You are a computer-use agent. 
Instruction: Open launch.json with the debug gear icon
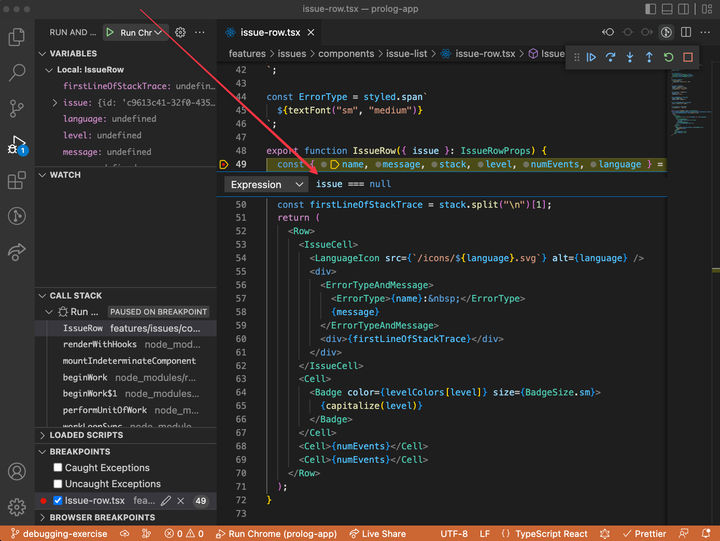(181, 32)
